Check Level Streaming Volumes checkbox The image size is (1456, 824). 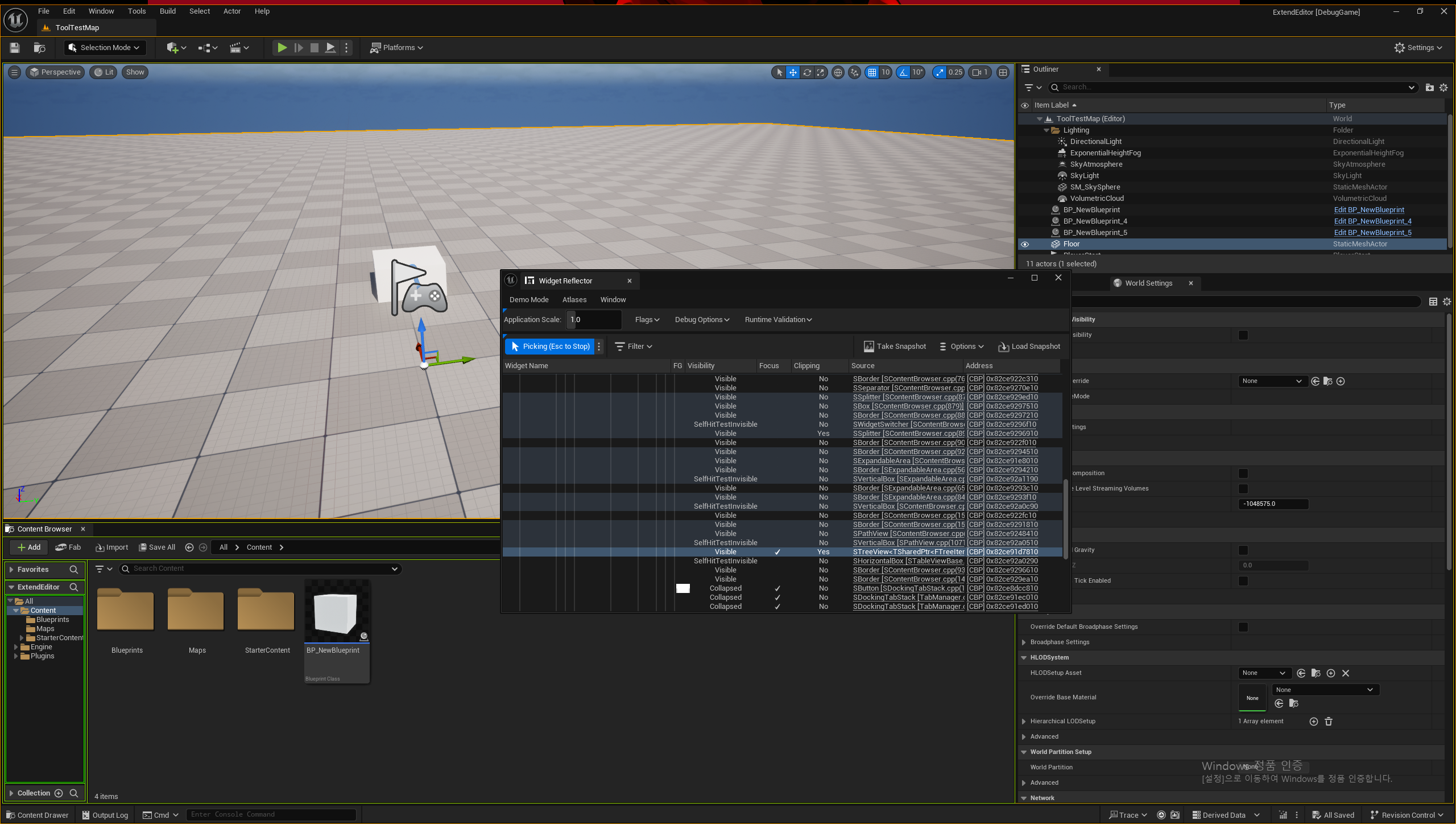(x=1243, y=488)
